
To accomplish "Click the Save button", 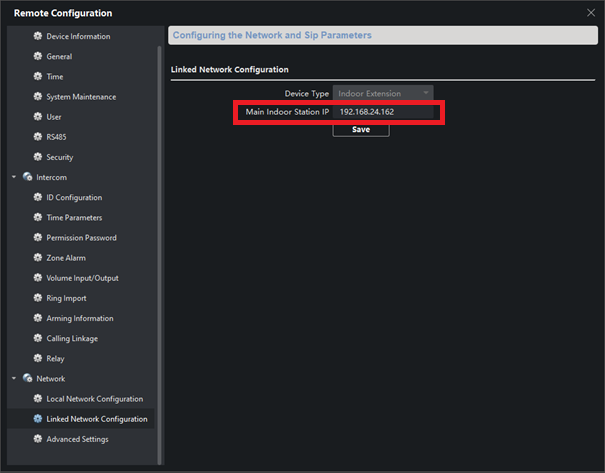I will (361, 130).
